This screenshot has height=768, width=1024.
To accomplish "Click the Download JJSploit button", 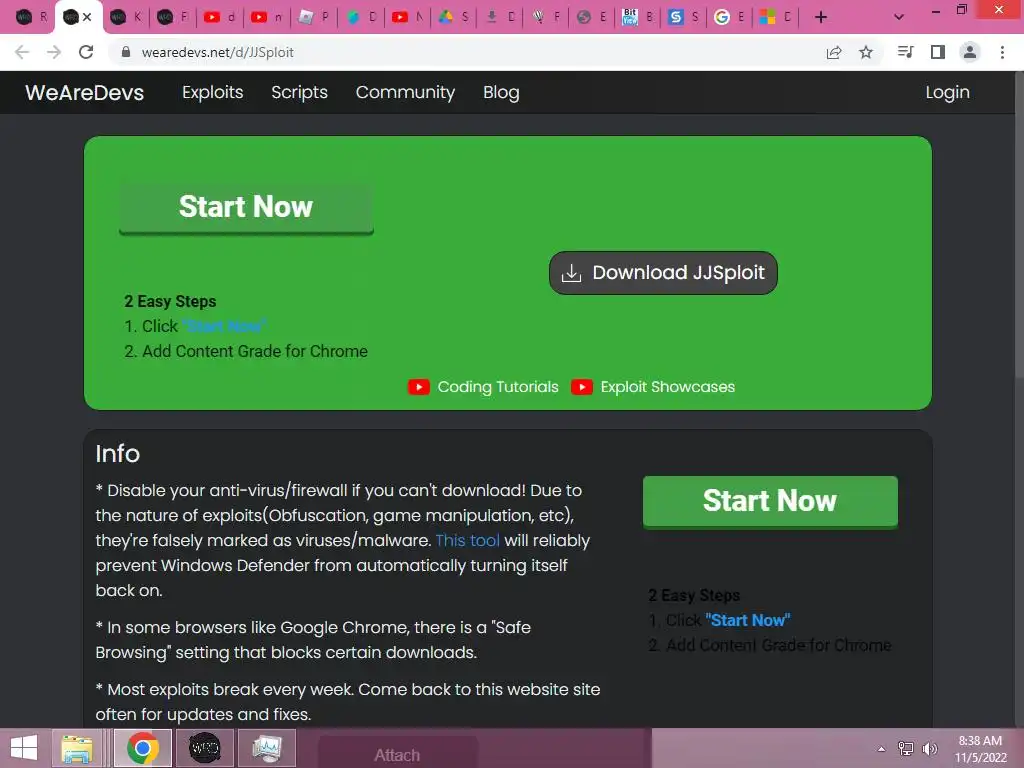I will (663, 273).
